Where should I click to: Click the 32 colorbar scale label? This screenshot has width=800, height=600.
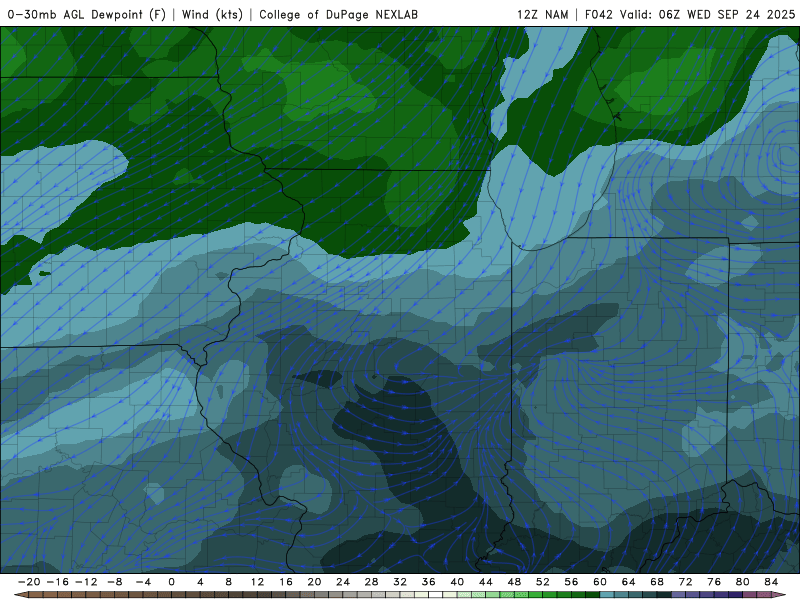(400, 582)
